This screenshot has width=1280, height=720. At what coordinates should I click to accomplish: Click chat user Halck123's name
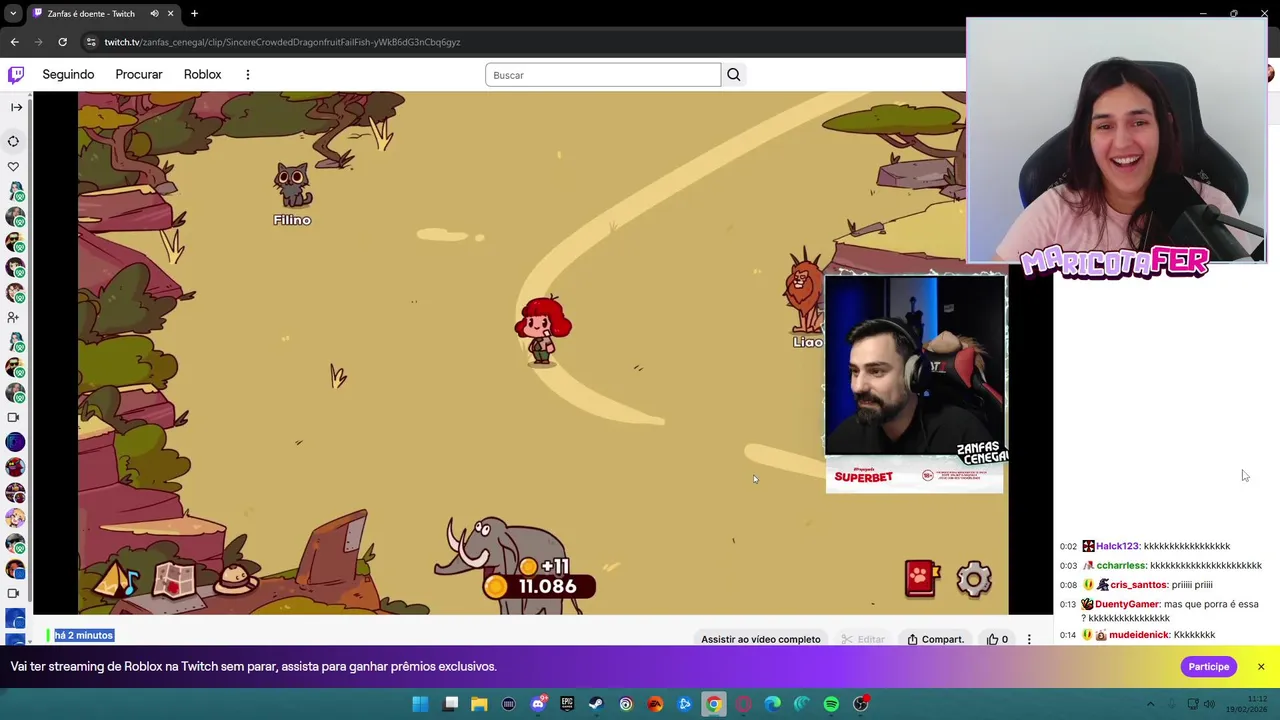click(1117, 546)
